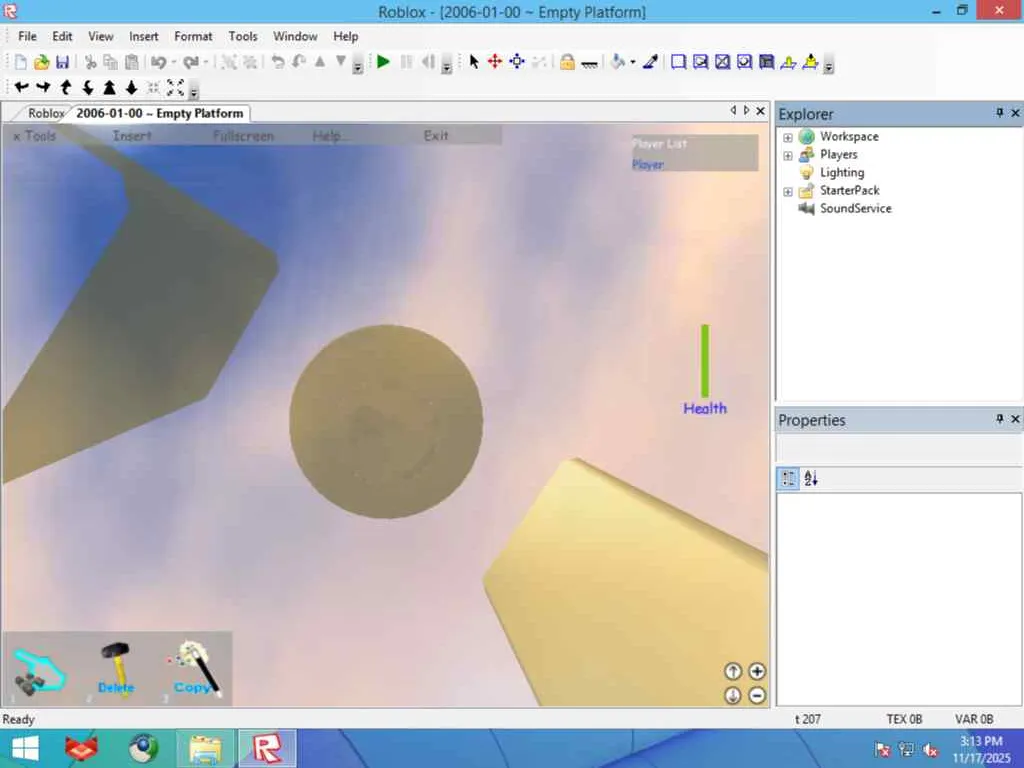Image resolution: width=1024 pixels, height=768 pixels.
Task: Click the Undo arrow icon
Action: click(x=159, y=62)
